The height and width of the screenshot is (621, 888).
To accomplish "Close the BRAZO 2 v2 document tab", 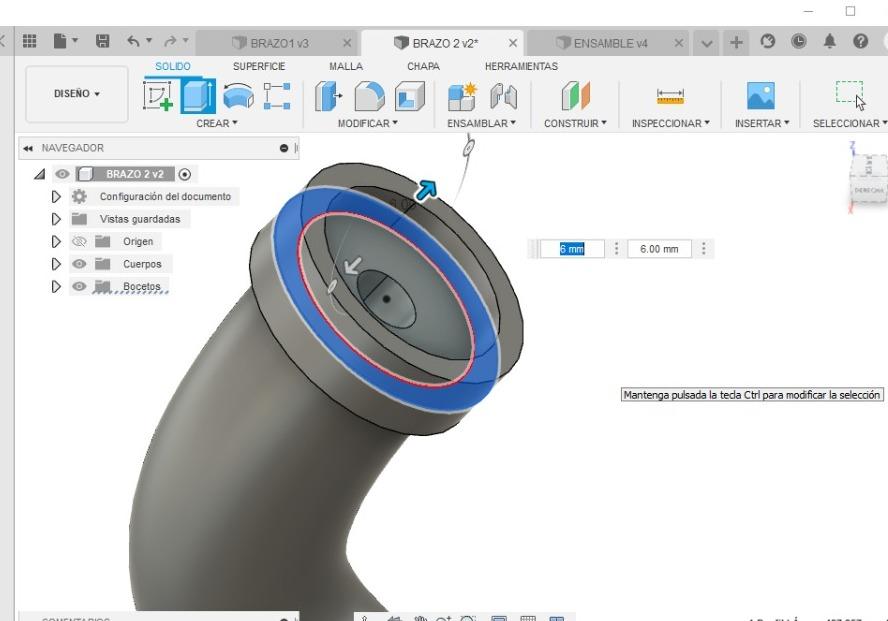I will coord(513,43).
